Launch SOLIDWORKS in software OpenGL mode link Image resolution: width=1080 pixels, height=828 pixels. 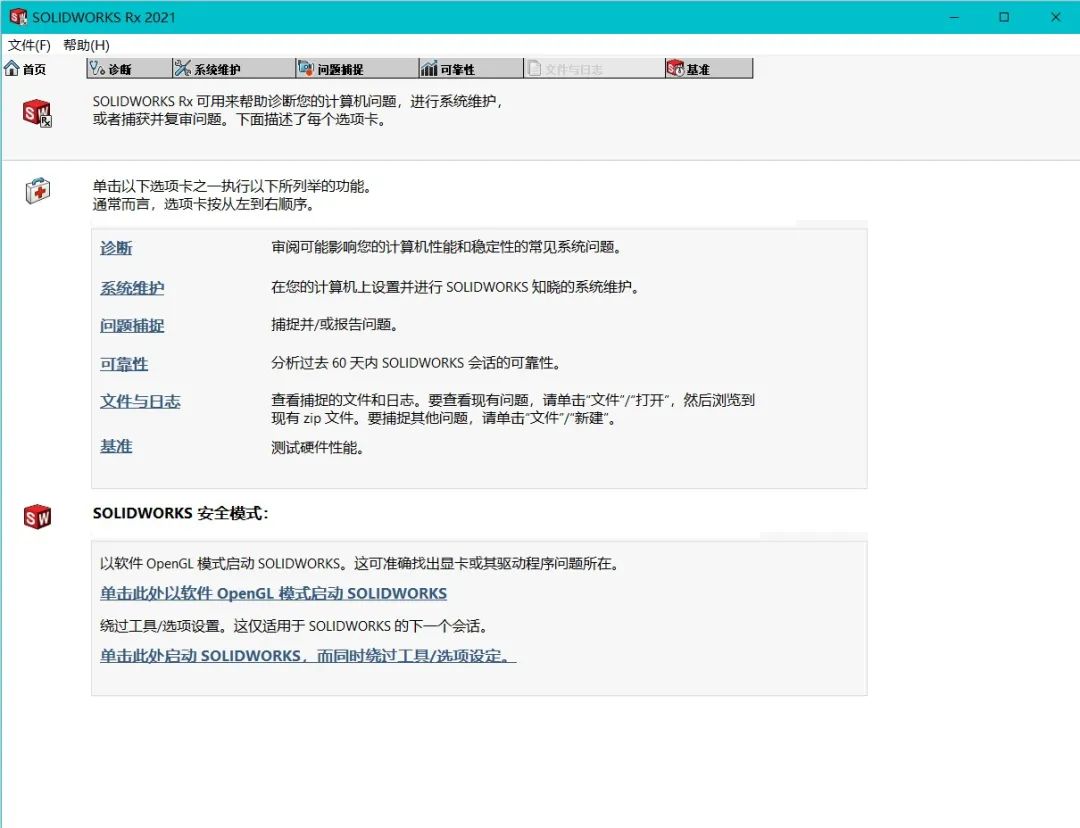[x=273, y=593]
